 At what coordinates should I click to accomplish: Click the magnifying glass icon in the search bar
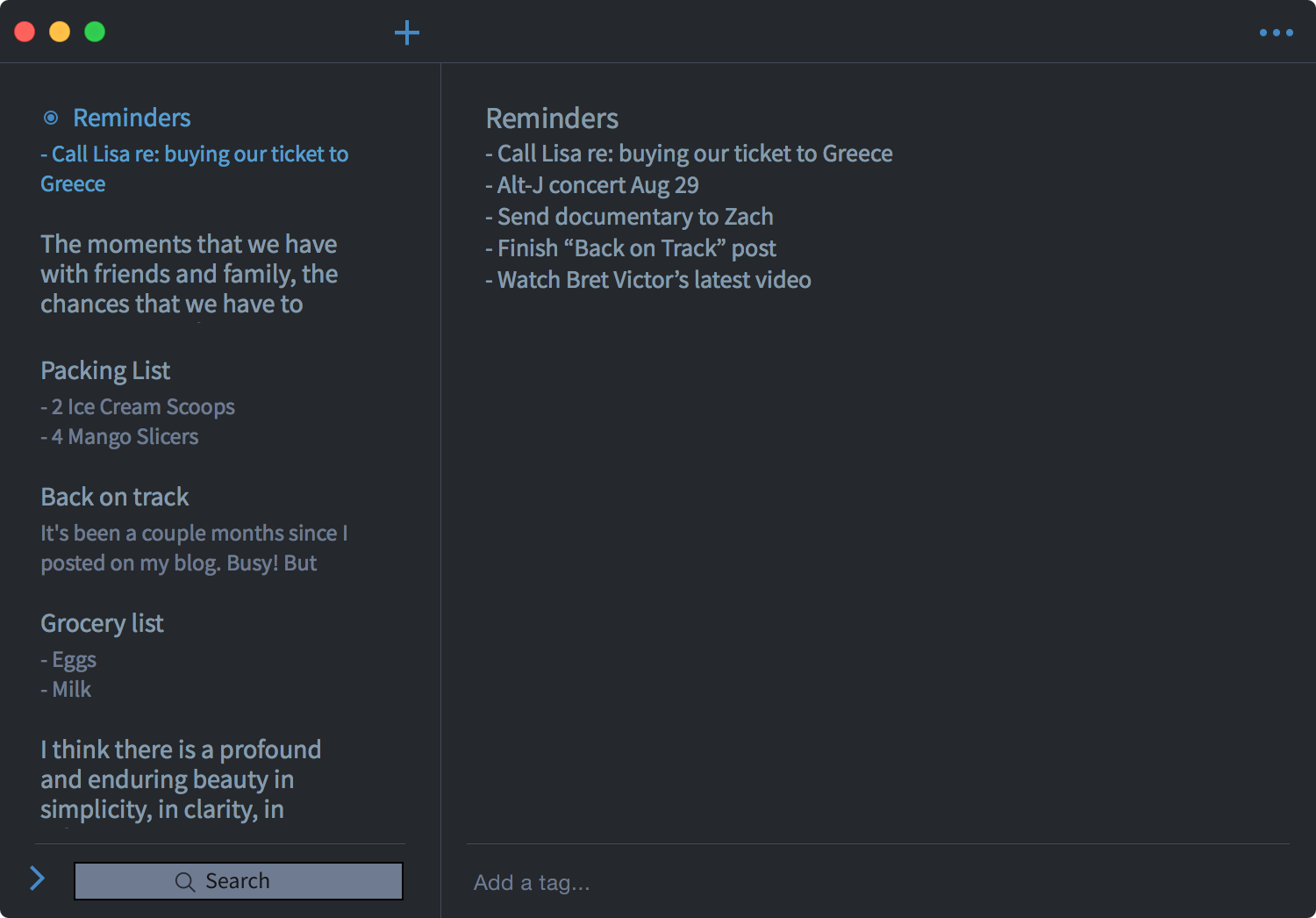pos(184,882)
